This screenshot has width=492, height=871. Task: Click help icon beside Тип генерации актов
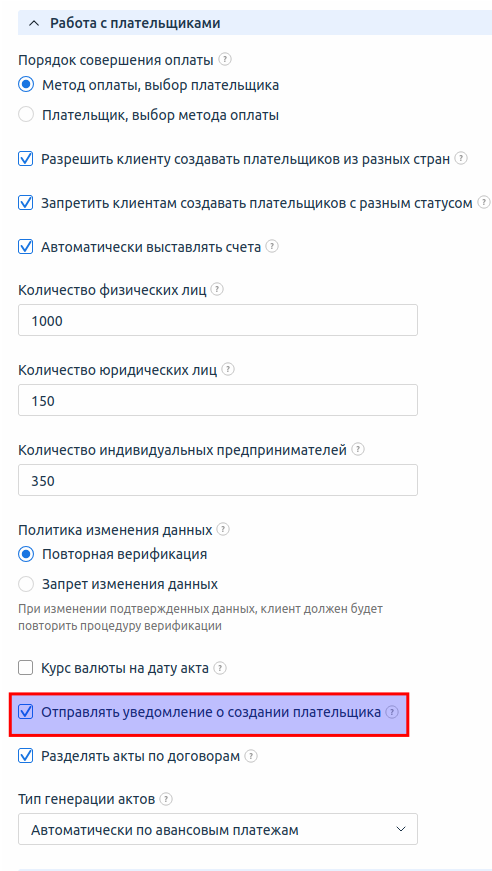pyautogui.click(x=166, y=799)
